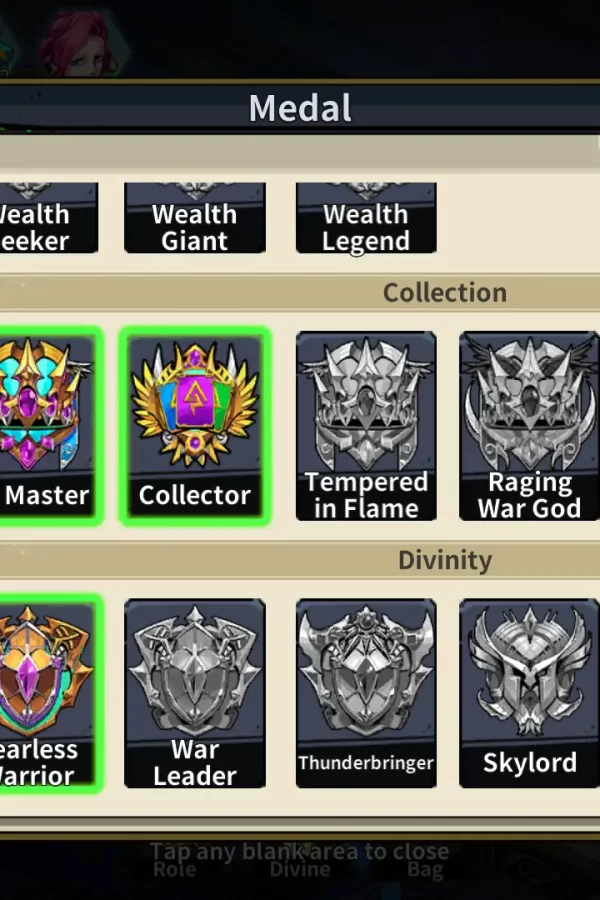Choose the War Leader medal
600x900 pixels.
195,693
